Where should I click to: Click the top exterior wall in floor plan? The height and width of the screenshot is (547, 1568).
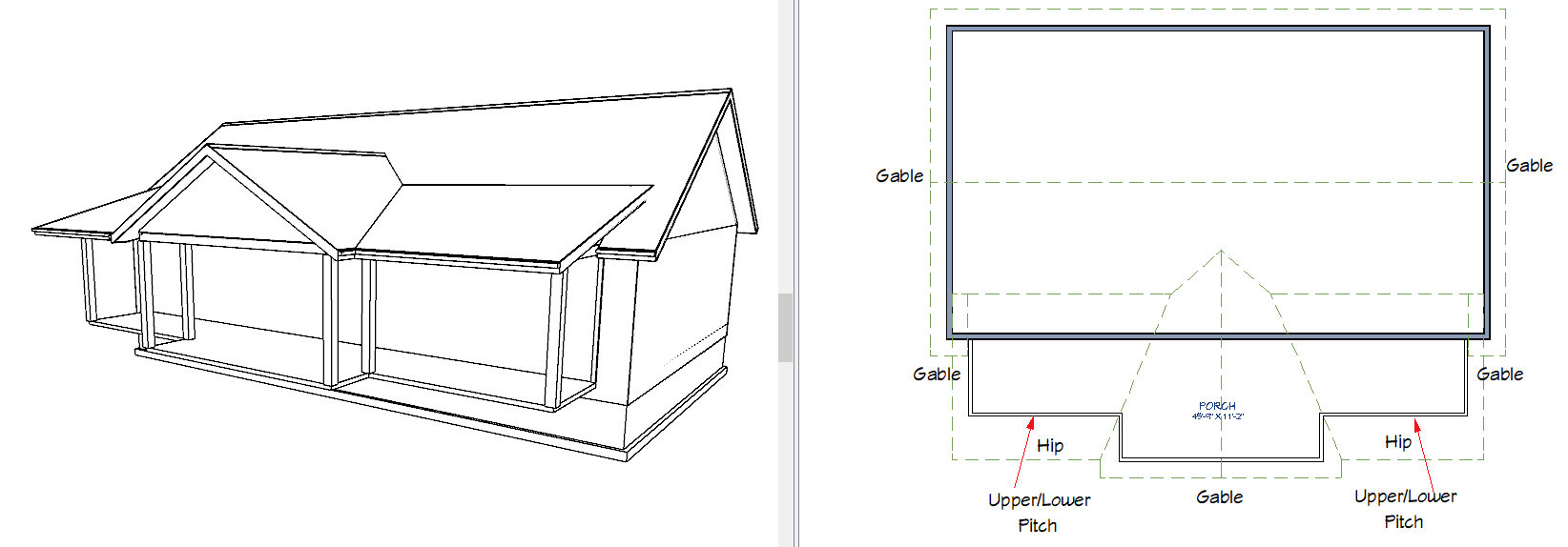[1218, 30]
